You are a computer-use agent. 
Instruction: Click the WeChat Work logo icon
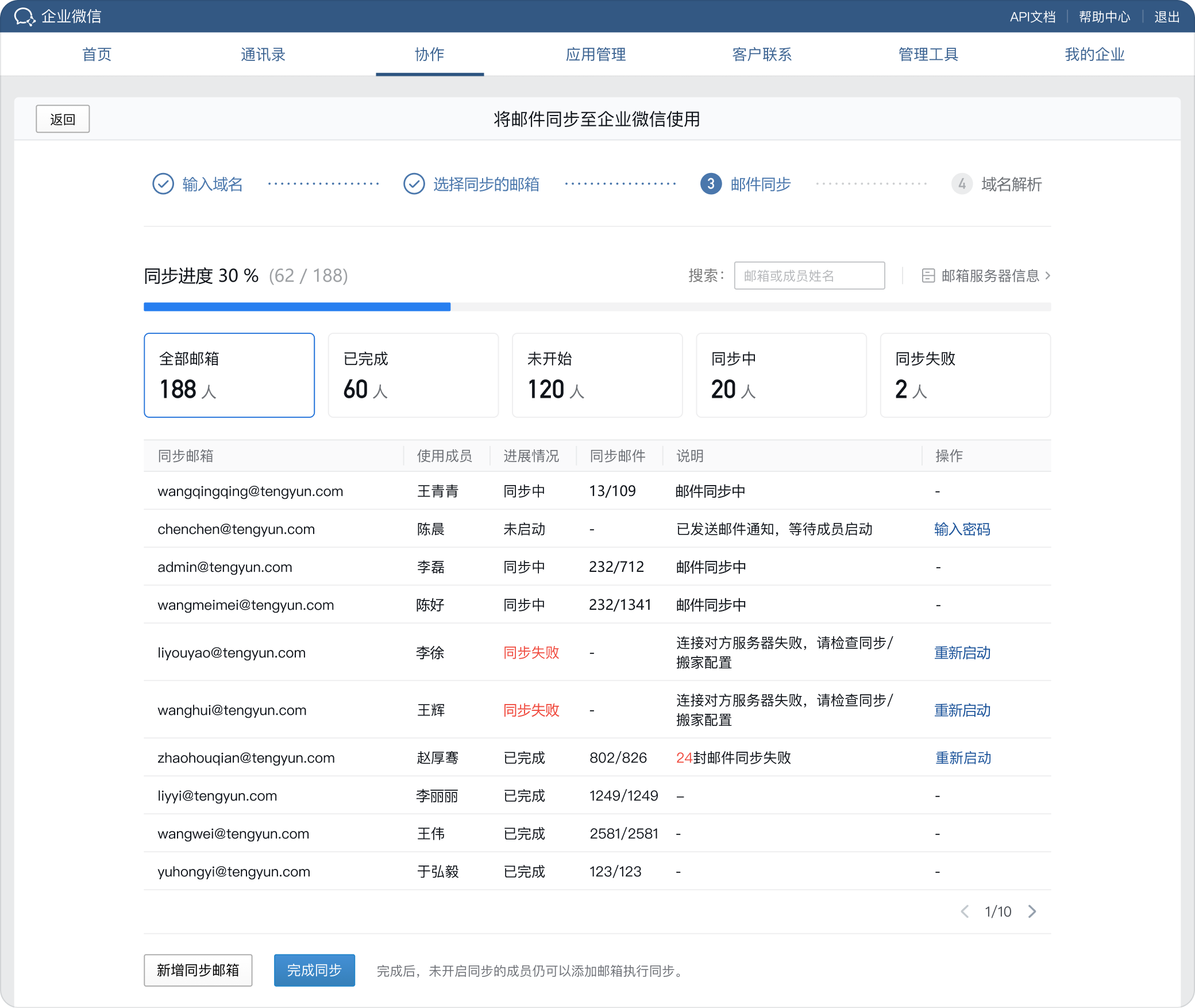25,17
